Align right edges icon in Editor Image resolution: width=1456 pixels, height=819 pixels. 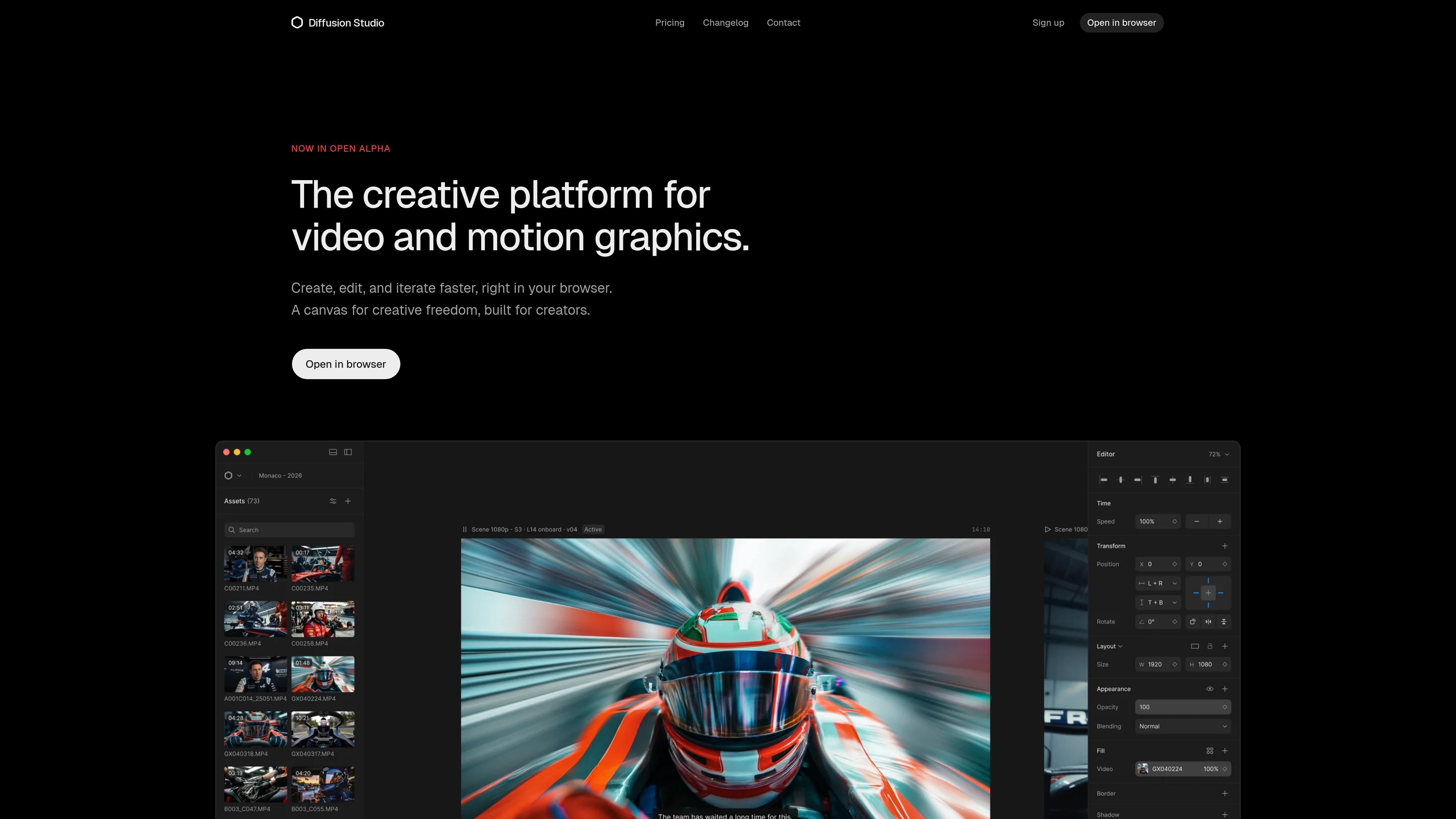(x=1138, y=480)
